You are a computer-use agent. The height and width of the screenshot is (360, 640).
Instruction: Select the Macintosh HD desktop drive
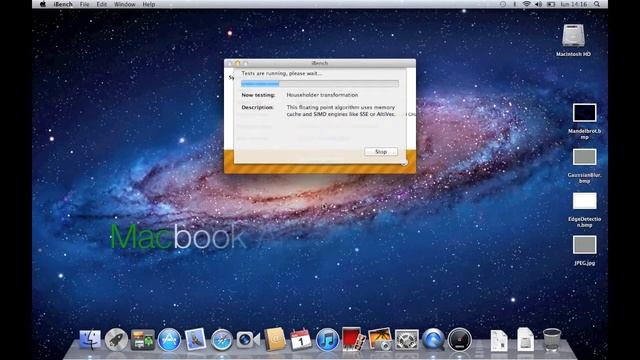coord(573,40)
